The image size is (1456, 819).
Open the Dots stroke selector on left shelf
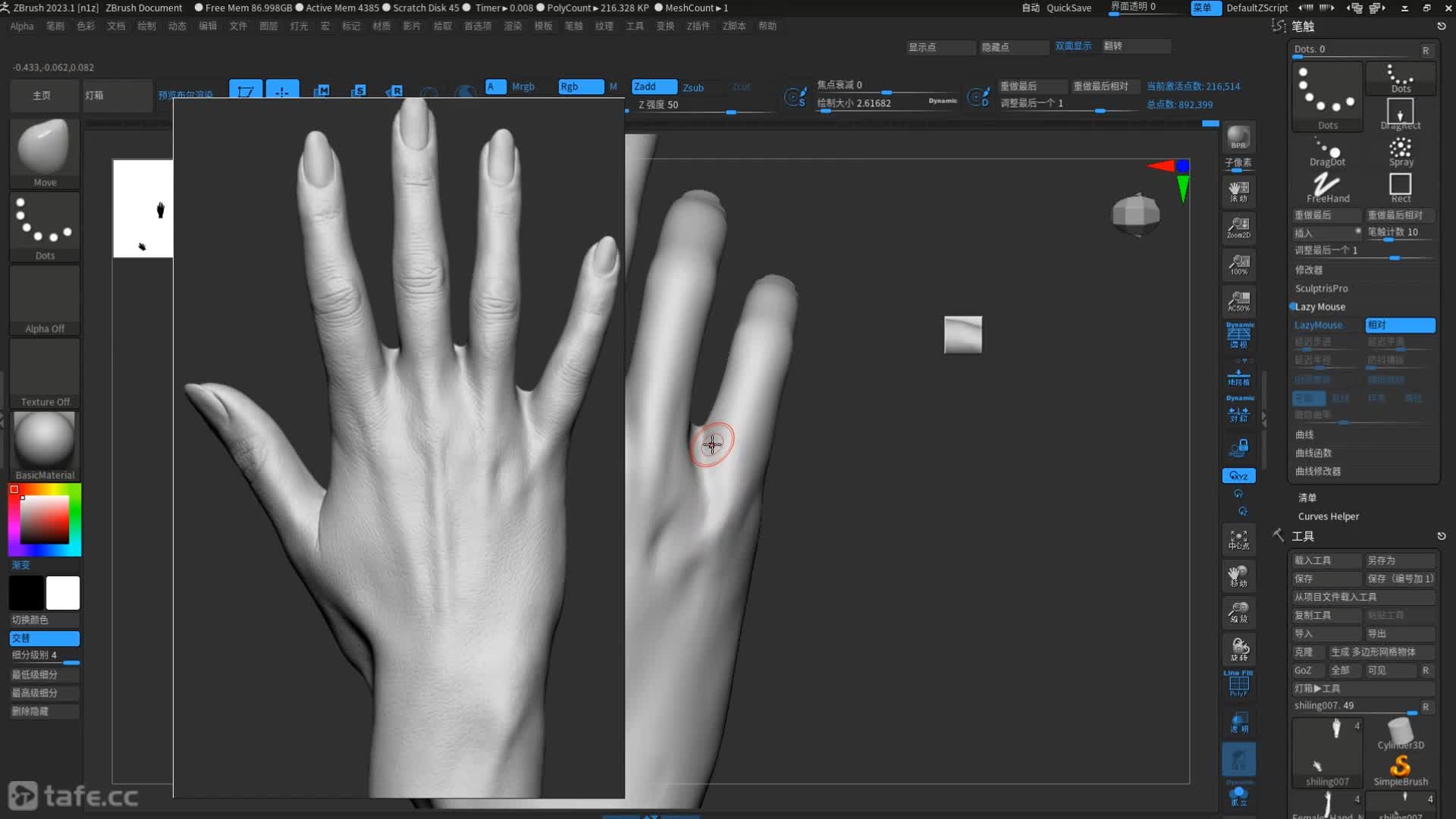click(x=45, y=226)
